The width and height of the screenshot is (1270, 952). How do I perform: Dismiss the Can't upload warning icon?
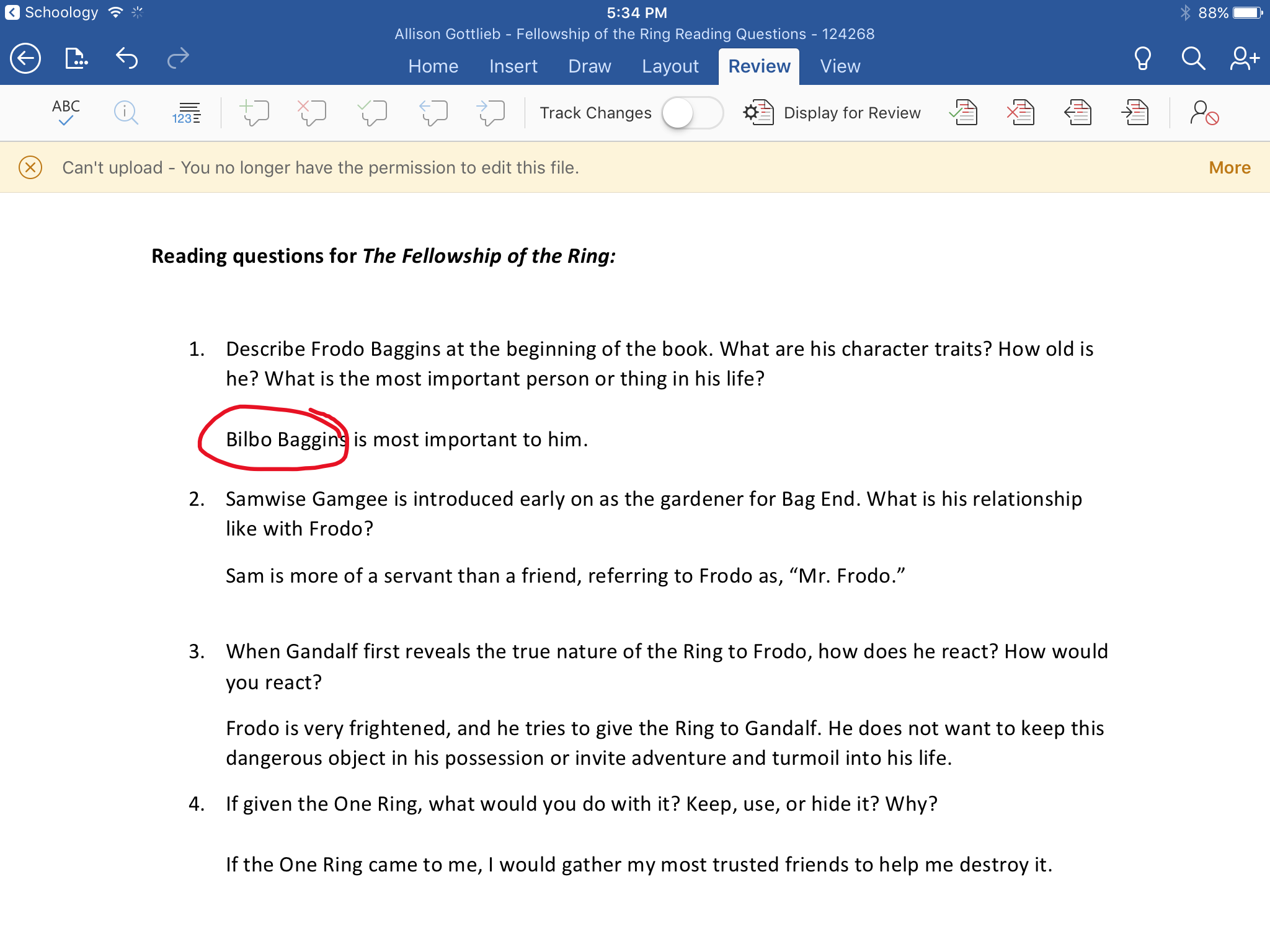point(30,167)
